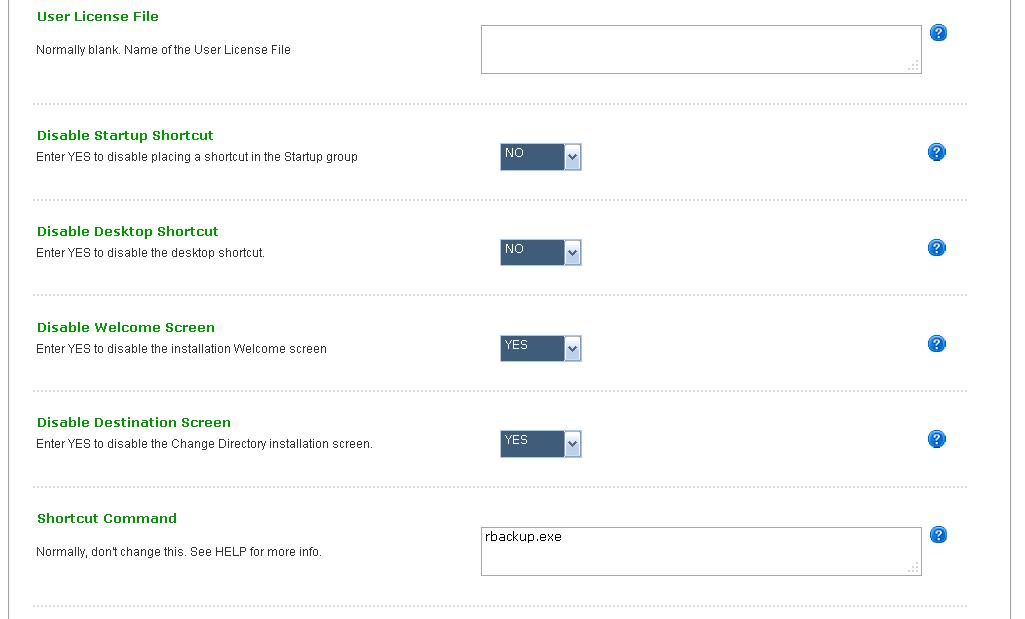The height and width of the screenshot is (619, 1025).
Task: View help for Disable Welcome Screen
Action: click(937, 344)
